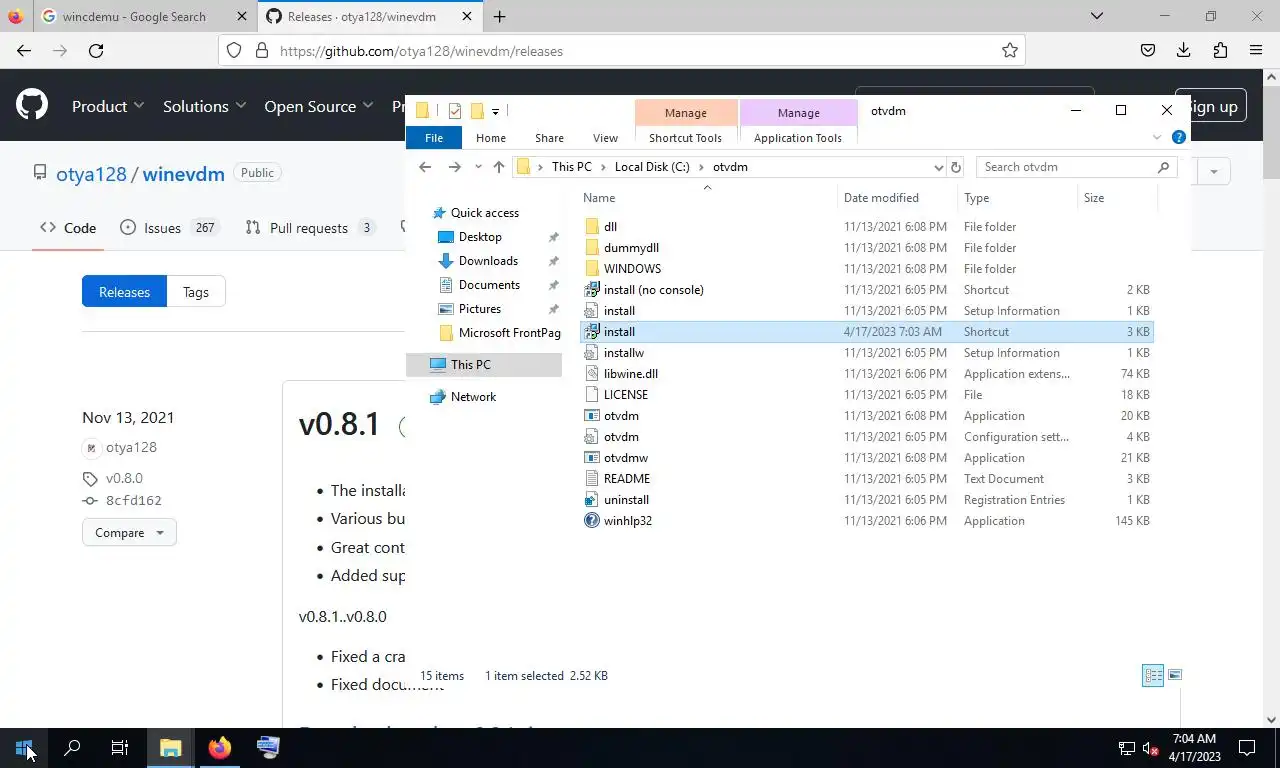Click the GitHub logo in the browser page
This screenshot has height=768, width=1280.
[x=32, y=105]
